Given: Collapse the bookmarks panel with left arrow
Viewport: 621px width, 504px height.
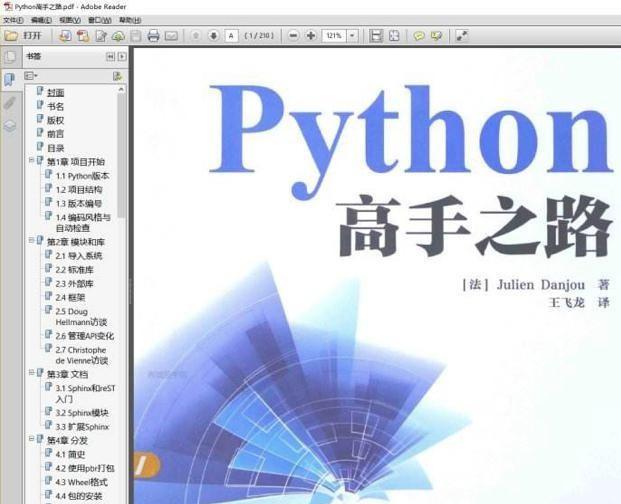Looking at the screenshot, I should click(x=110, y=57).
